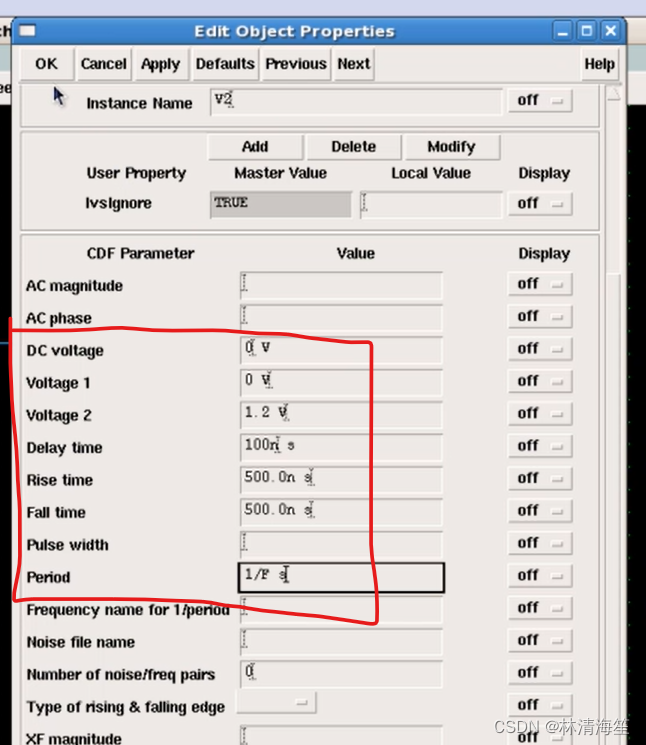Edit the Fall time value field
Viewport: 646px width, 745px height.
coord(342,512)
